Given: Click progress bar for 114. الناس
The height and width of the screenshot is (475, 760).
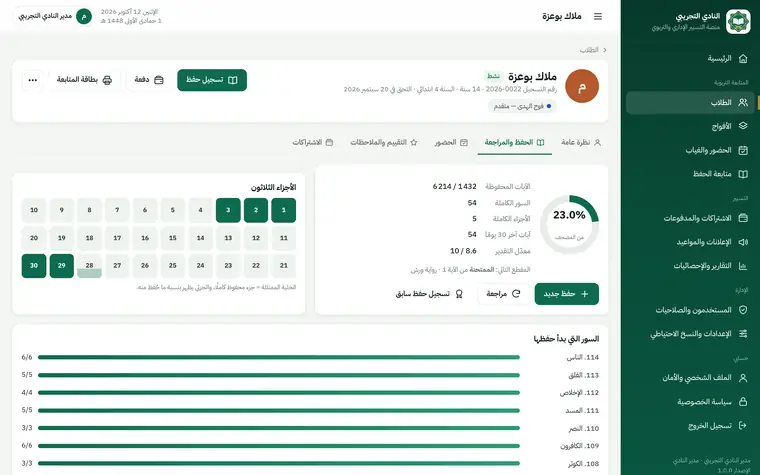Looking at the screenshot, I should pos(279,358).
